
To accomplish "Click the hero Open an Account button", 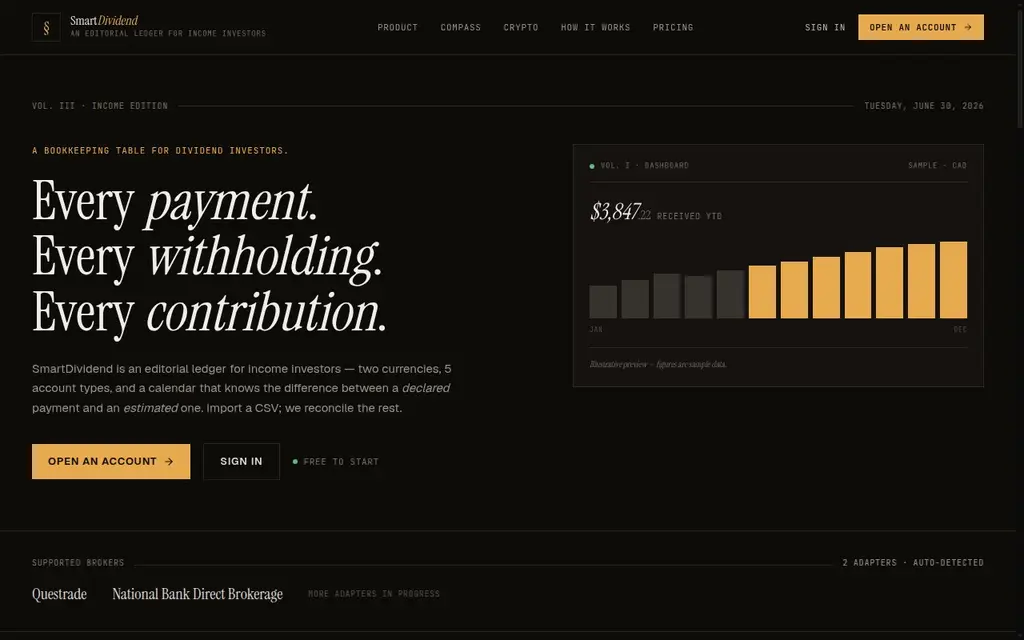I will pyautogui.click(x=111, y=461).
